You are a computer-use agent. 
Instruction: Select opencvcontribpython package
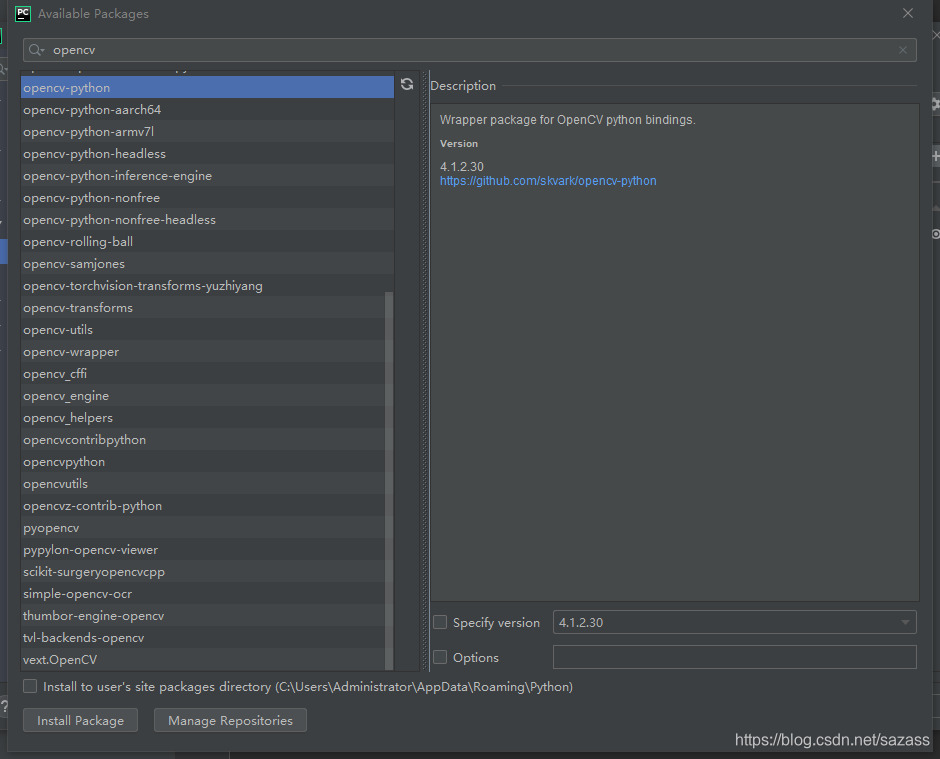coord(203,439)
